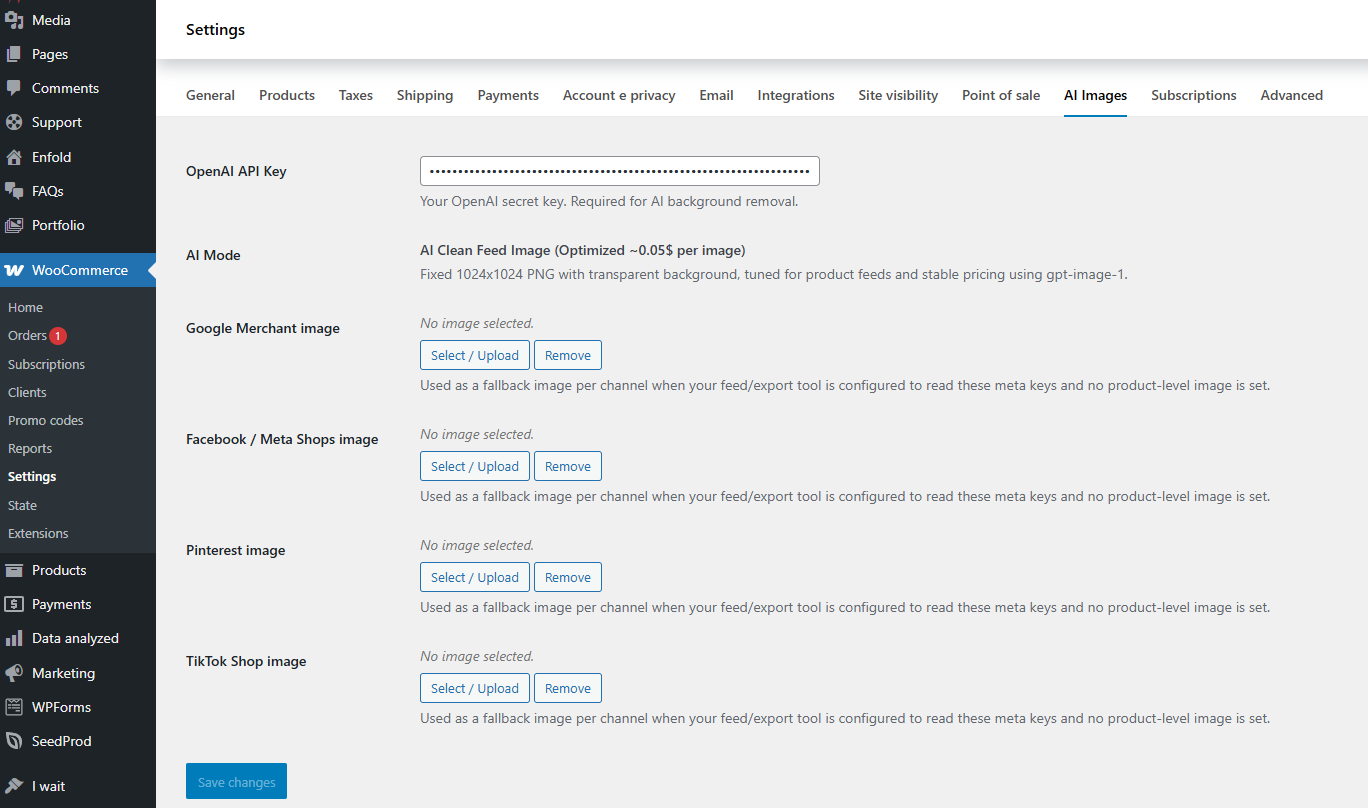Click the OpenAI API Key field

pyautogui.click(x=620, y=171)
